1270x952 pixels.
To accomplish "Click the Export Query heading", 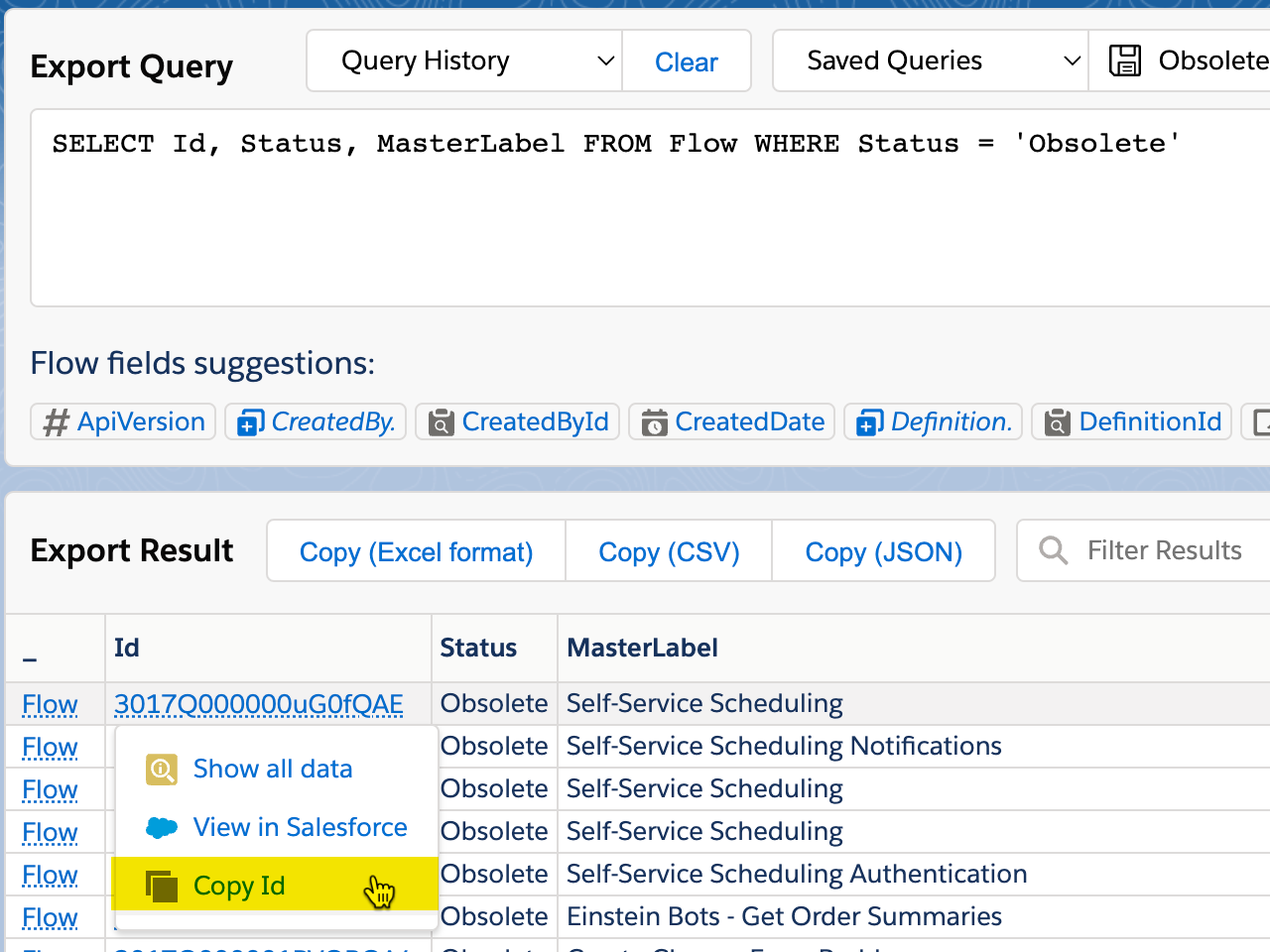I will pos(132,66).
